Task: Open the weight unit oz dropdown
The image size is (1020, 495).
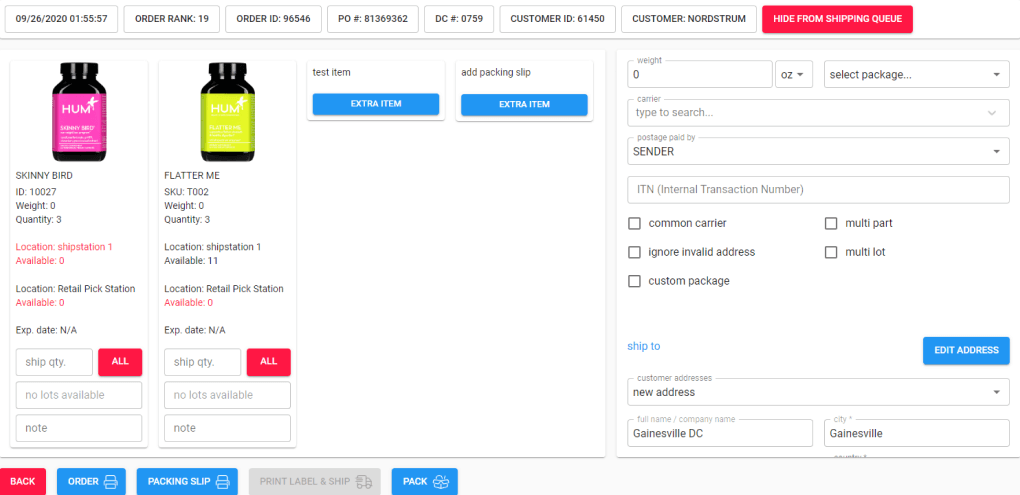Action: point(794,74)
